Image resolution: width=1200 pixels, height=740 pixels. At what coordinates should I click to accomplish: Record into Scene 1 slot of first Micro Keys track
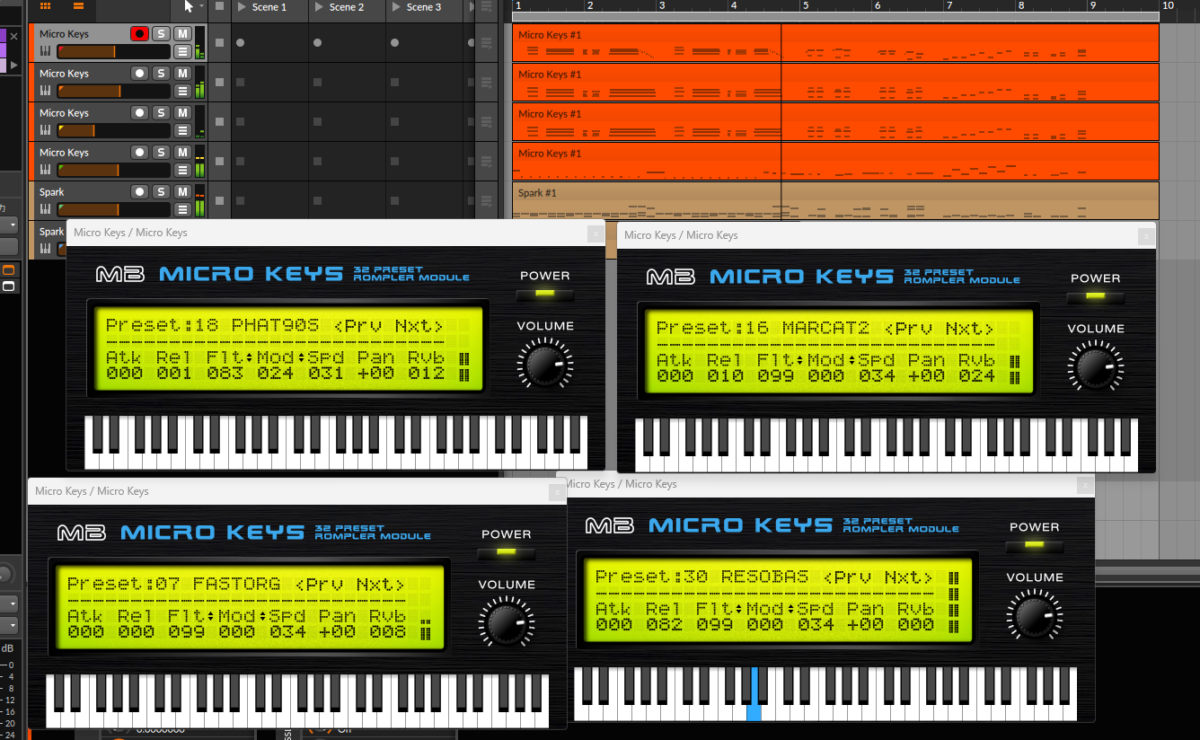pyautogui.click(x=240, y=43)
